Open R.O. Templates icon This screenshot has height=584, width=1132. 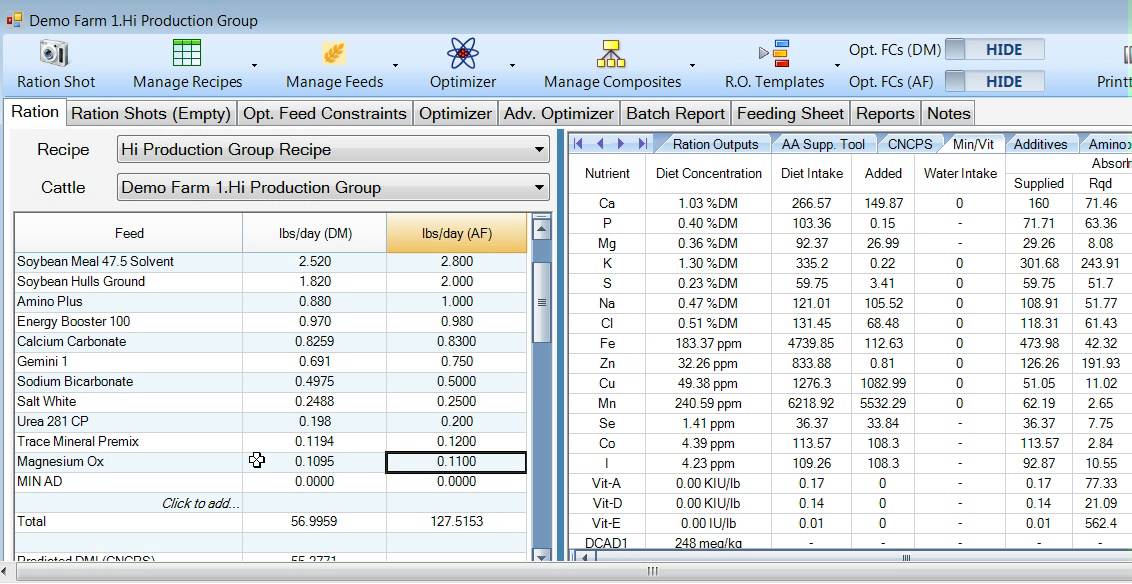pos(773,53)
